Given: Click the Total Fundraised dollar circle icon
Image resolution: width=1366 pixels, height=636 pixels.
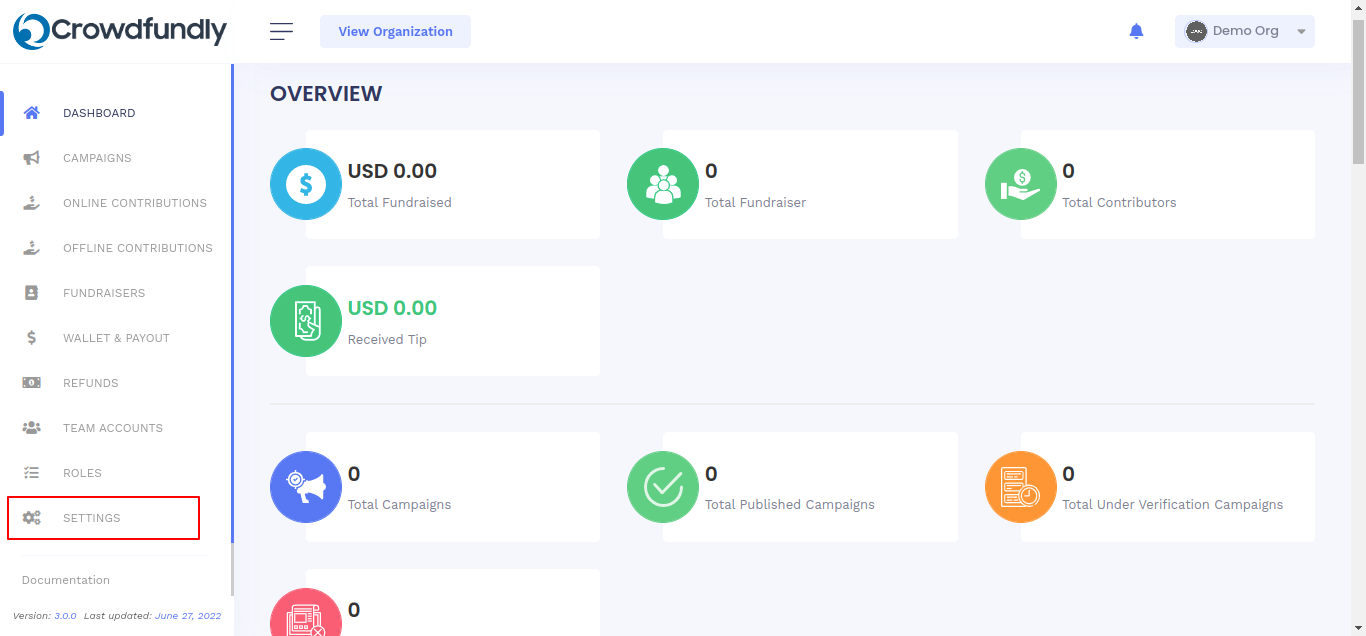Looking at the screenshot, I should pos(306,184).
